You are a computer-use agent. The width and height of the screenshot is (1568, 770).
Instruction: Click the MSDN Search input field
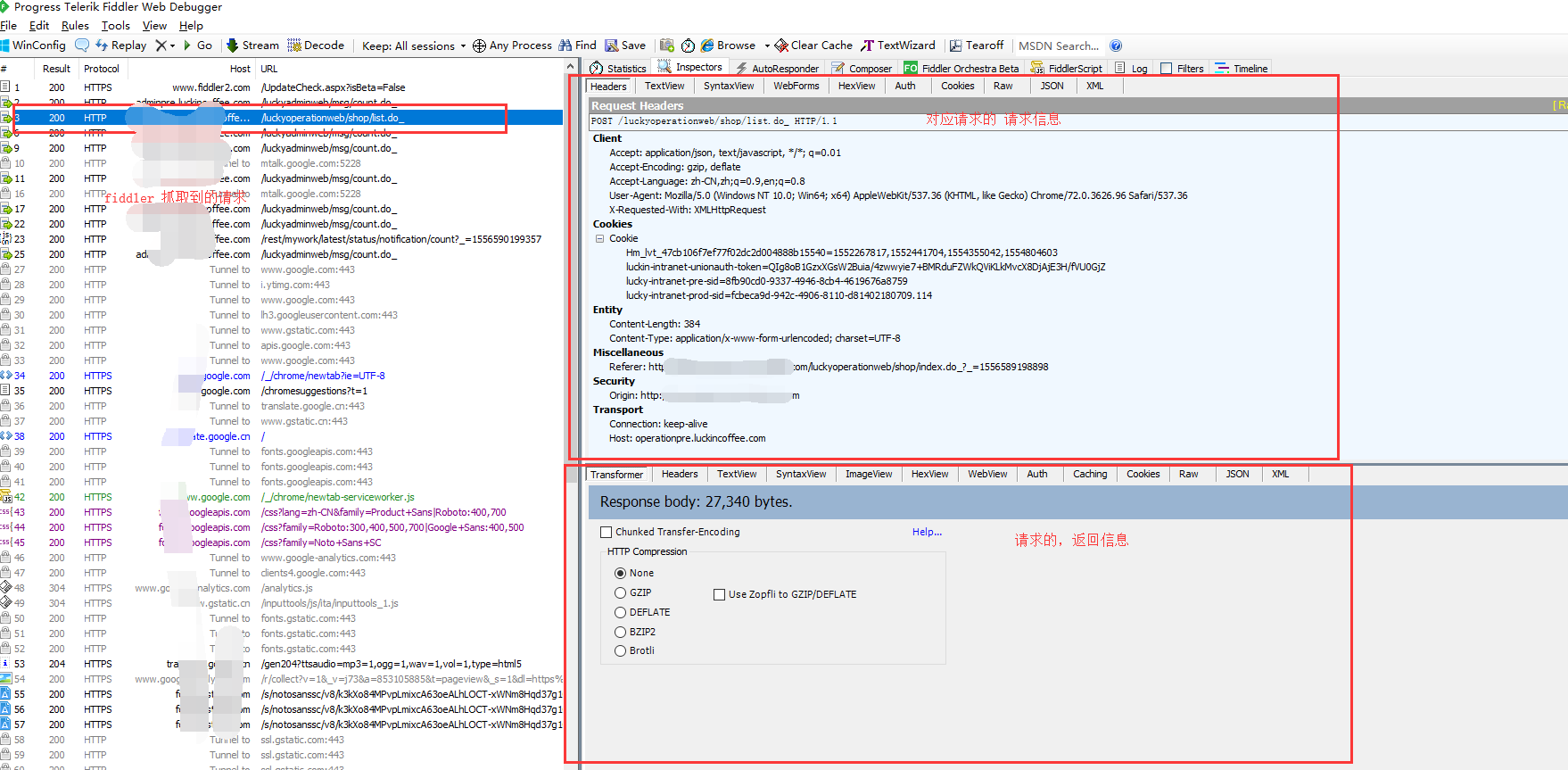click(1059, 46)
